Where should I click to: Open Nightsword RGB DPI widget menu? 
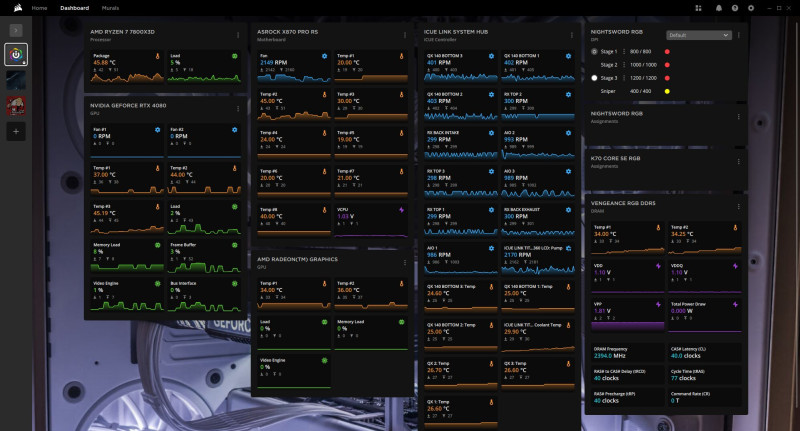738,35
